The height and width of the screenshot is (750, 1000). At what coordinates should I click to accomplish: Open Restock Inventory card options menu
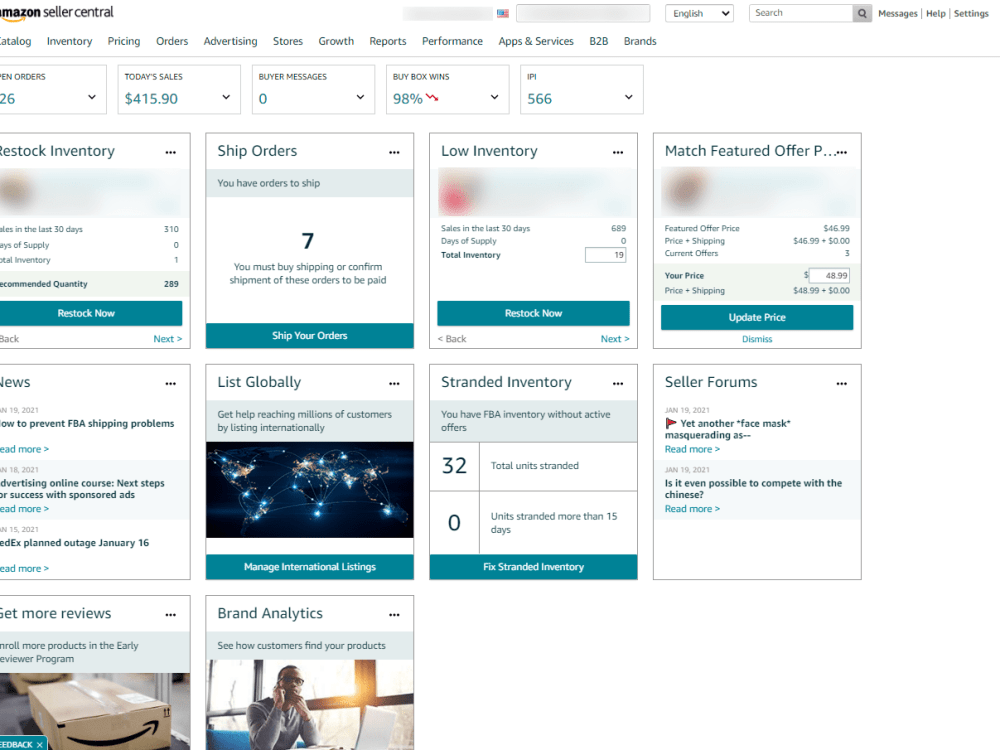tap(170, 152)
